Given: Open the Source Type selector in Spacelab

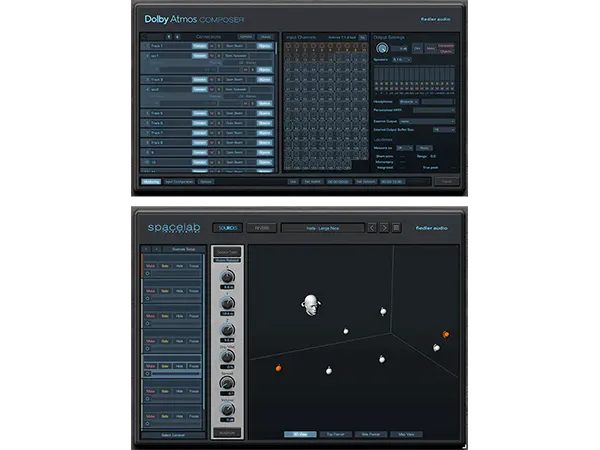Looking at the screenshot, I should [227, 252].
